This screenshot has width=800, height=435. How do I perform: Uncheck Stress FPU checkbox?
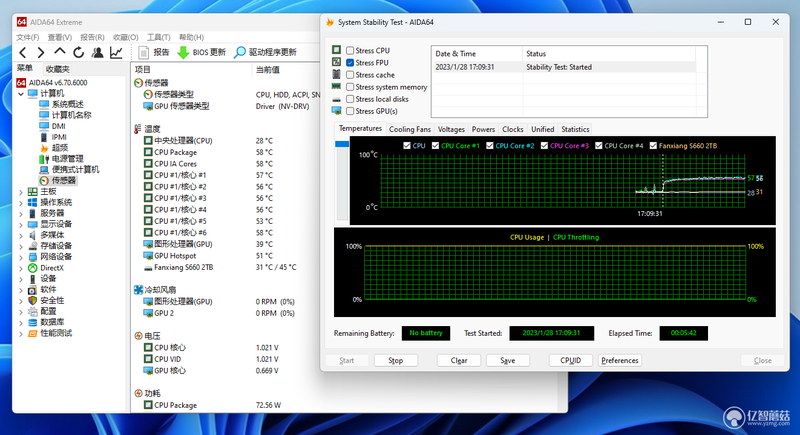click(350, 63)
